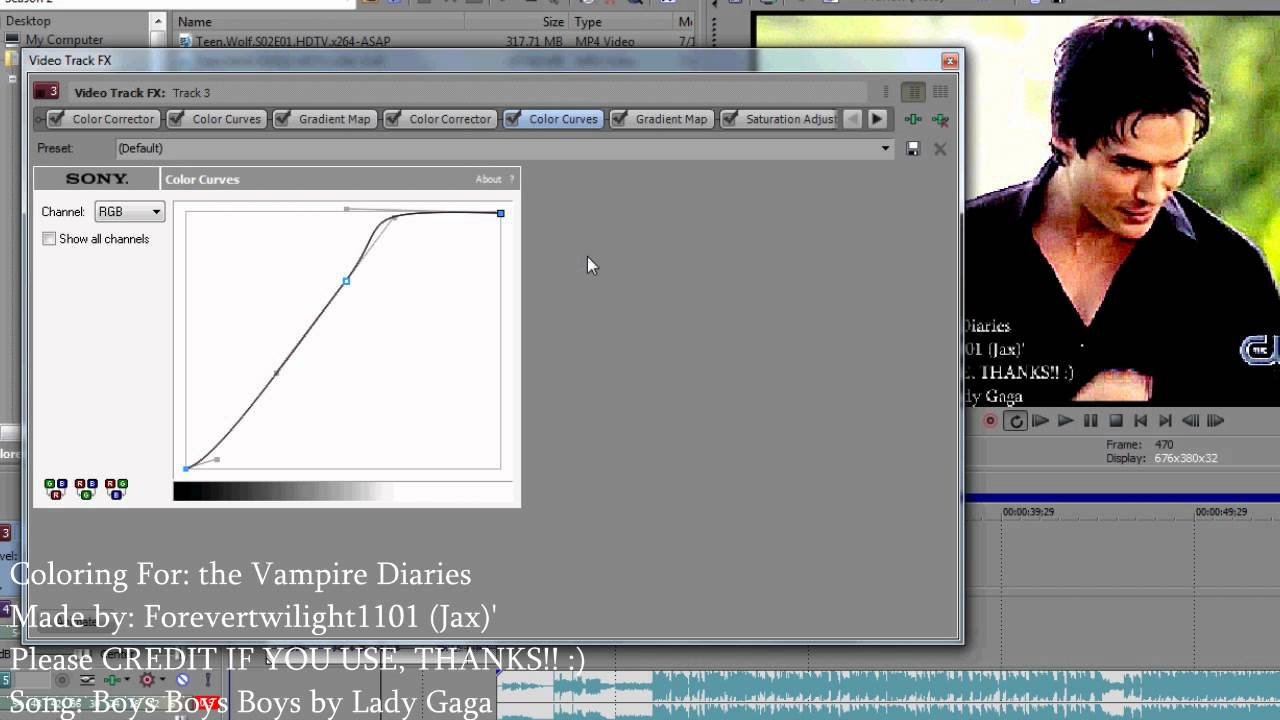Select My Computer in the folder tree
1280x720 pixels.
(64, 40)
